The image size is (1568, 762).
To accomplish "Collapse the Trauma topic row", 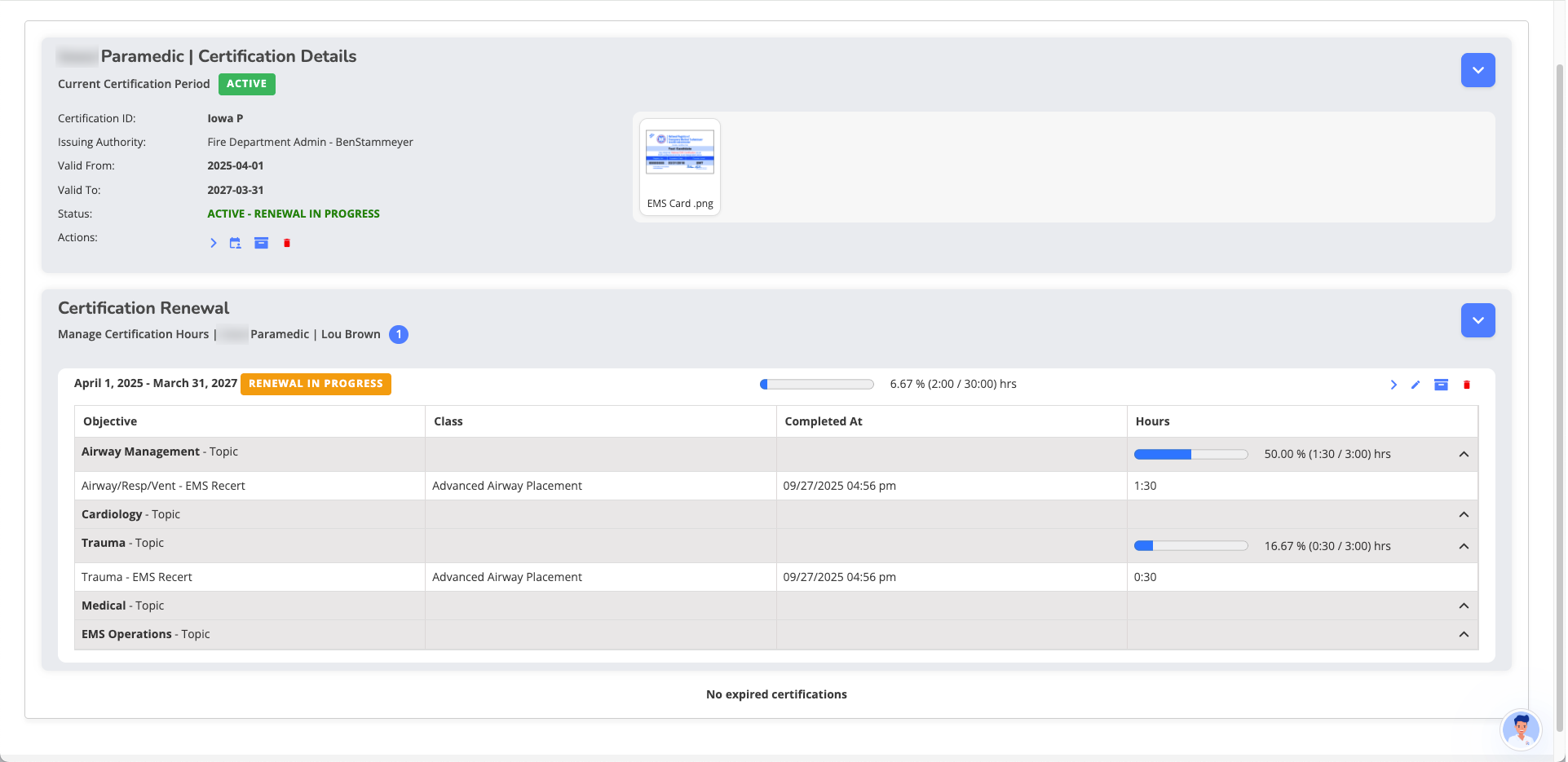I will [1464, 546].
